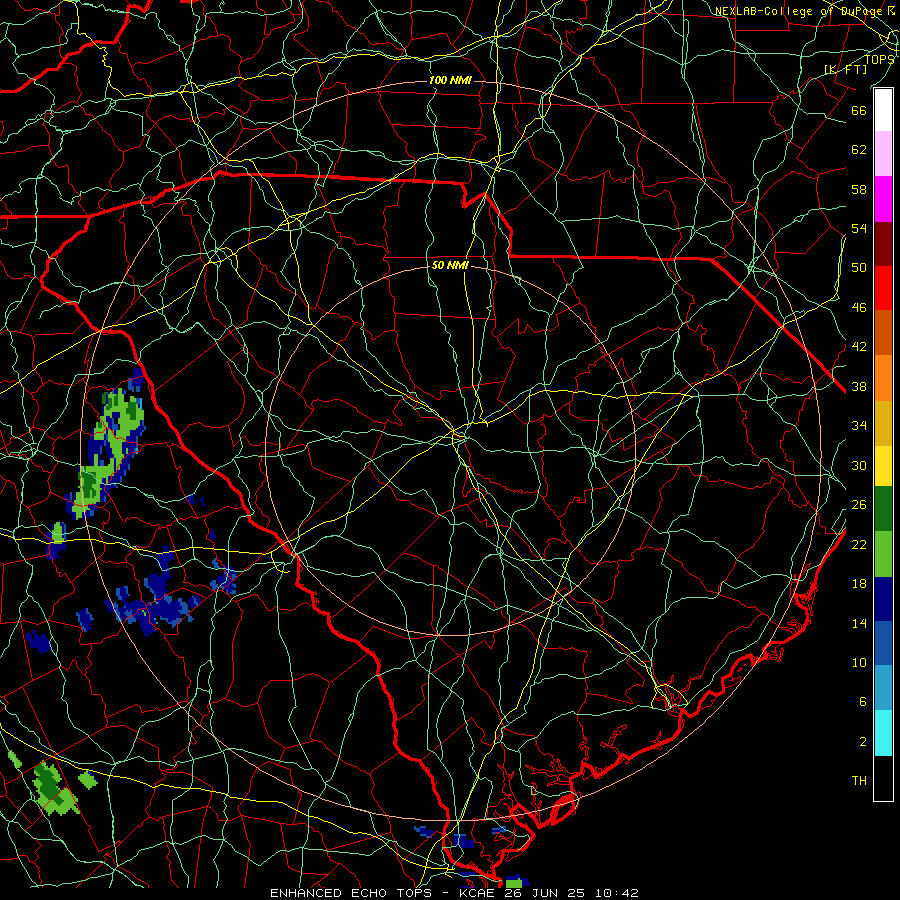Click the white swatch in the tops legend
This screenshot has width=900, height=900.
(x=883, y=110)
